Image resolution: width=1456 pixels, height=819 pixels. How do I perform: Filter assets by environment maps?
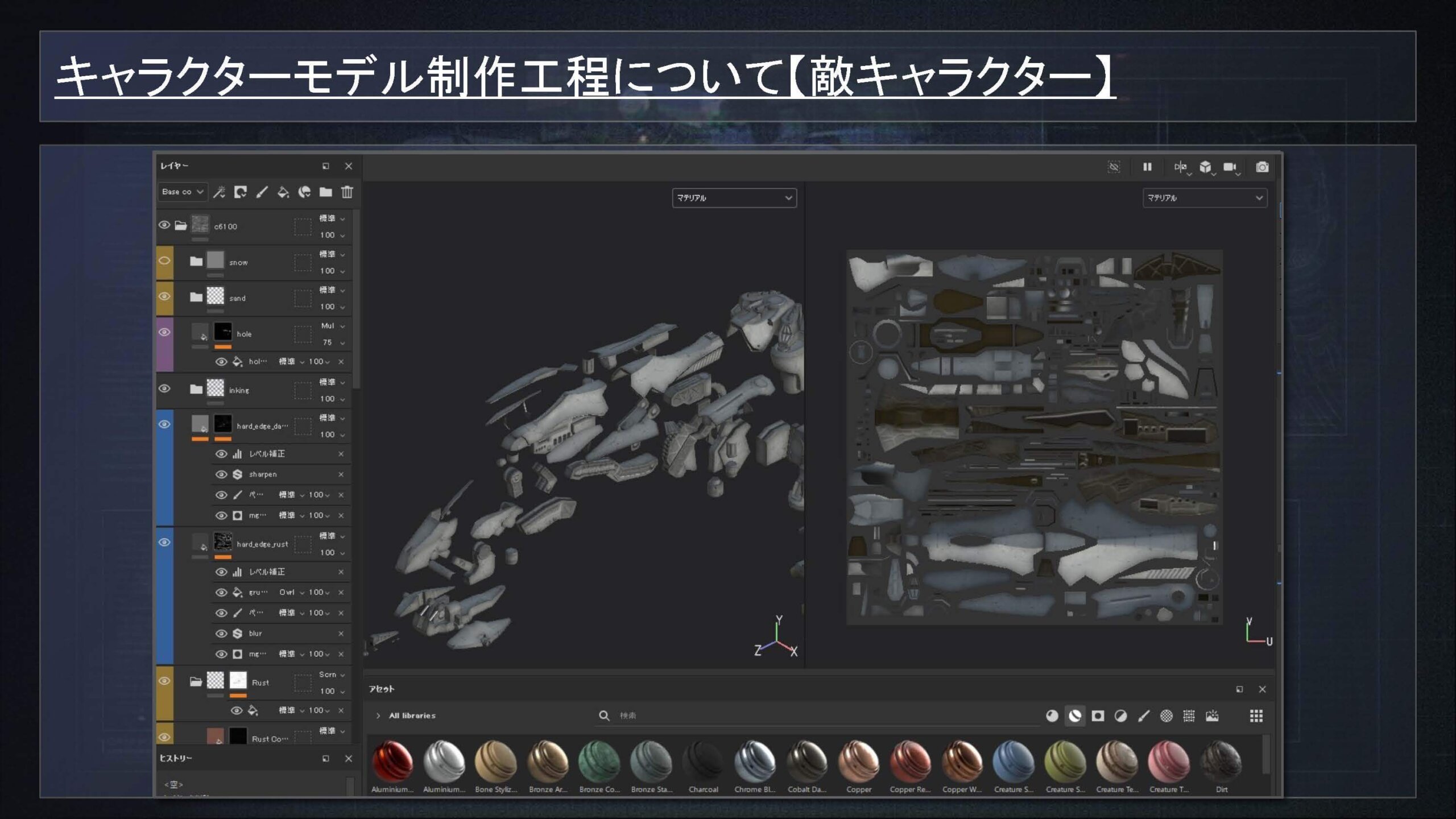pos(1212,716)
